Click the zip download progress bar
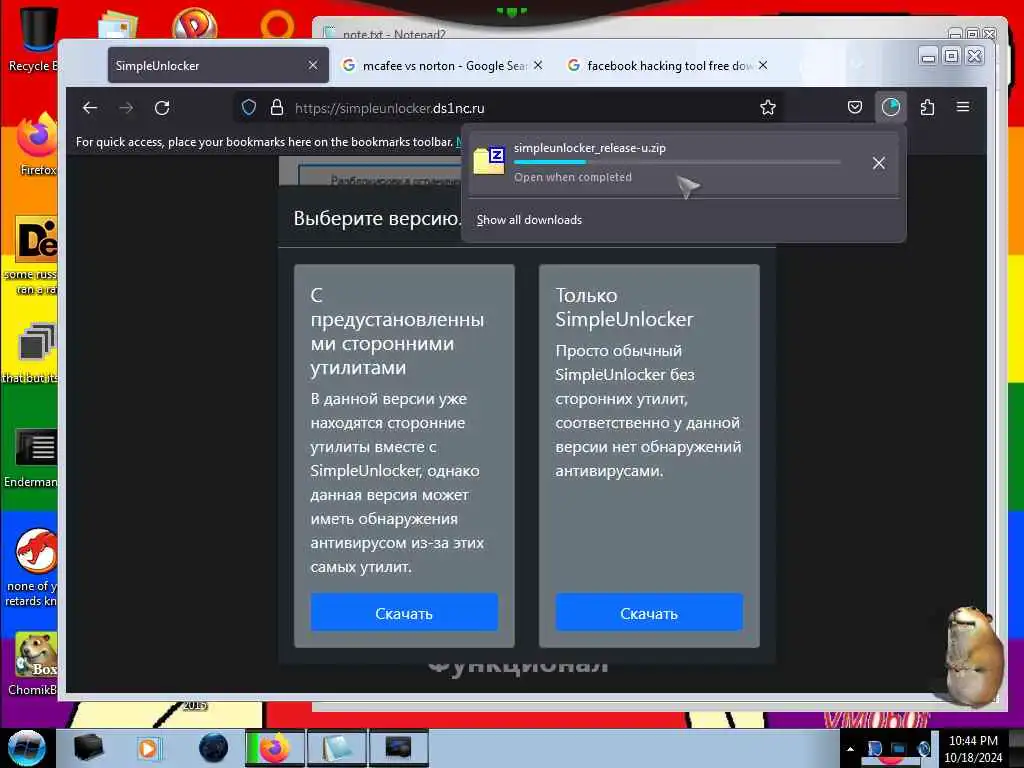Viewport: 1024px width, 768px height. pos(677,163)
